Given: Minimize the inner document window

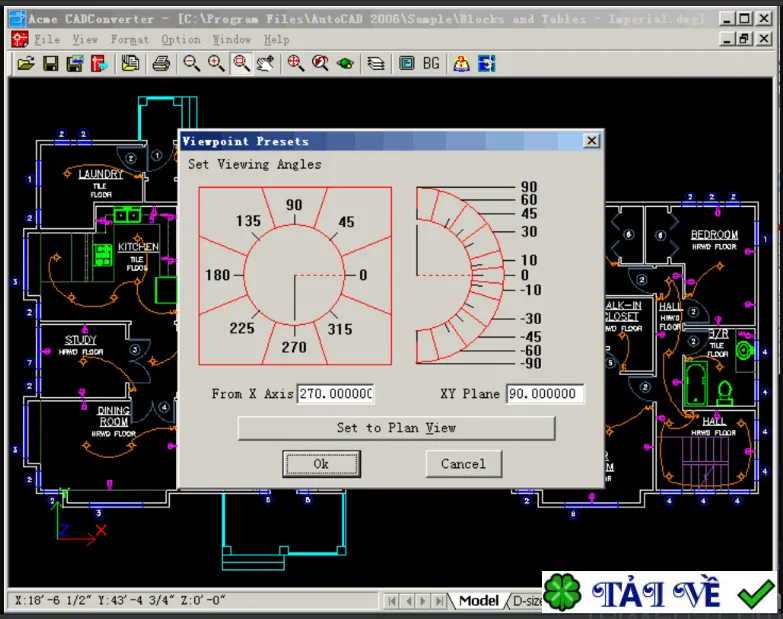Looking at the screenshot, I should (727, 38).
